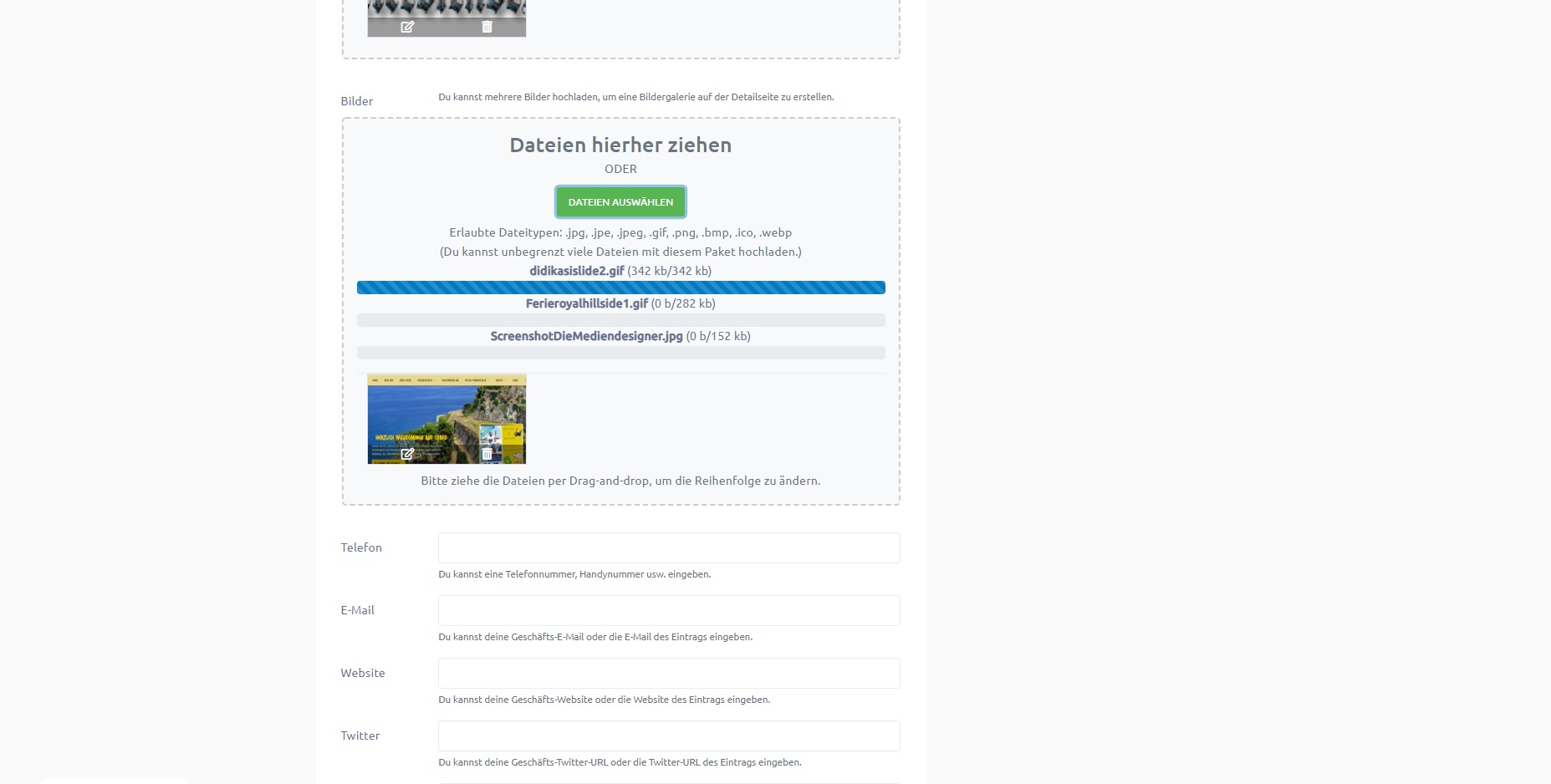This screenshot has height=784, width=1551.
Task: Delete the coastal website image in Bilder
Action: pyautogui.click(x=487, y=454)
